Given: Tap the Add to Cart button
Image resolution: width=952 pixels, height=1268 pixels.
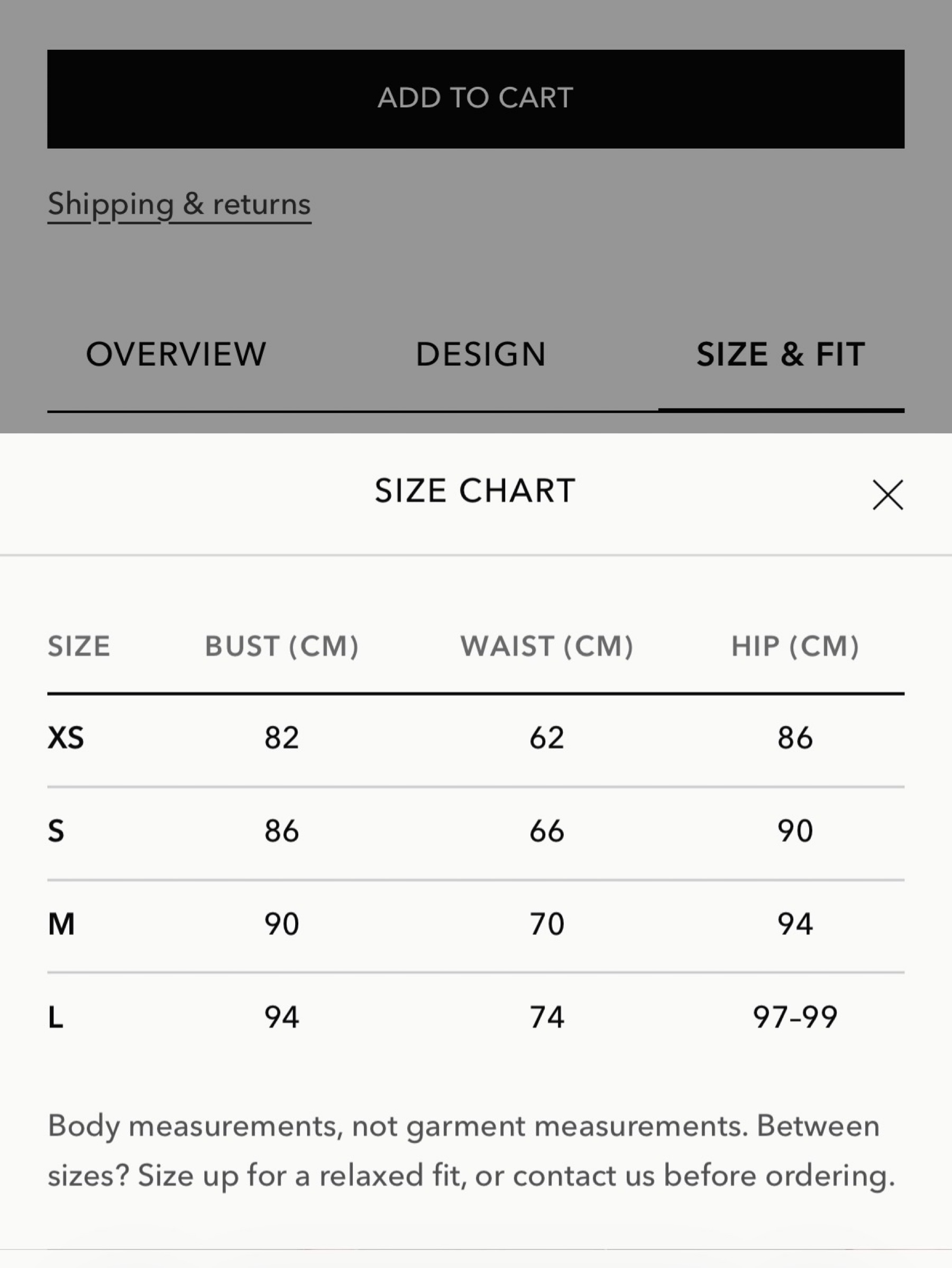Looking at the screenshot, I should click(x=475, y=99).
